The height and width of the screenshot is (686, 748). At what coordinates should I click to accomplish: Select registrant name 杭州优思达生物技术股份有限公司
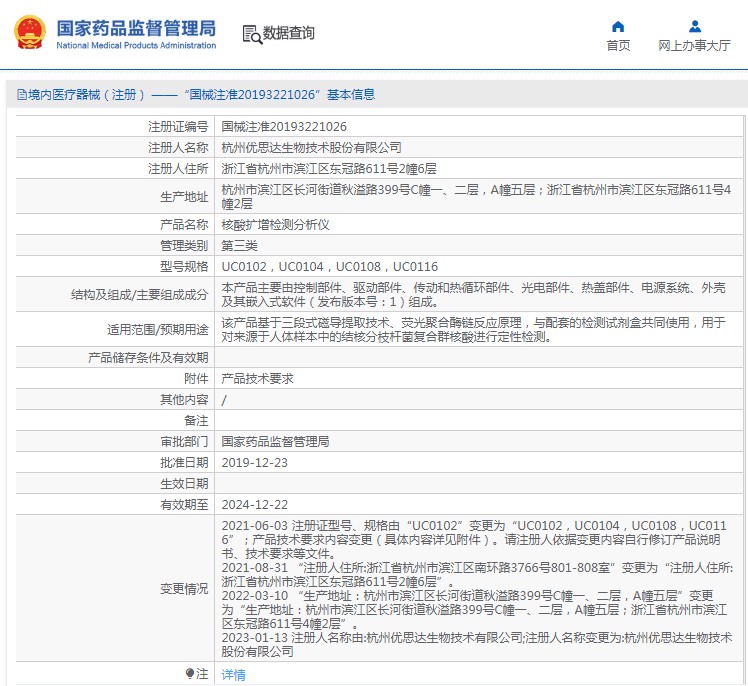pyautogui.click(x=311, y=147)
